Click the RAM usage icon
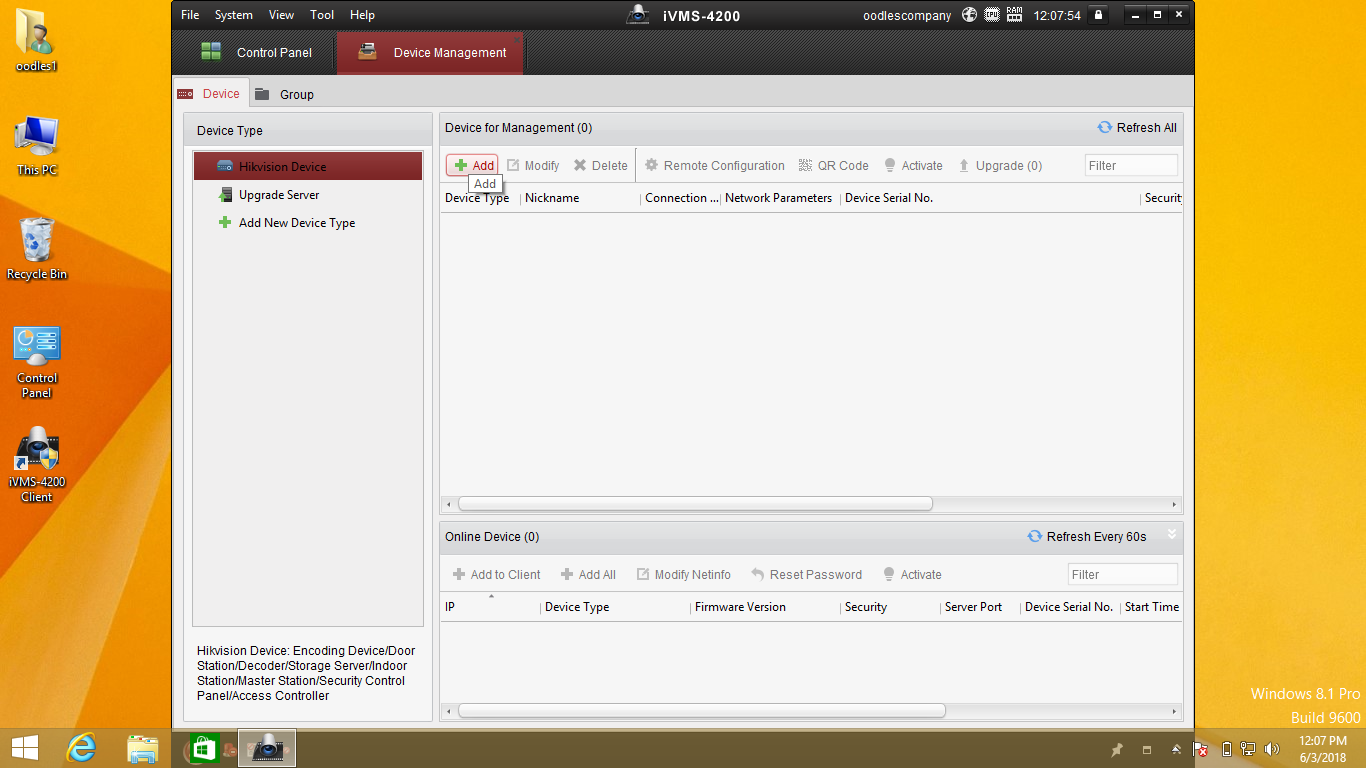This screenshot has width=1366, height=768. 1015,15
